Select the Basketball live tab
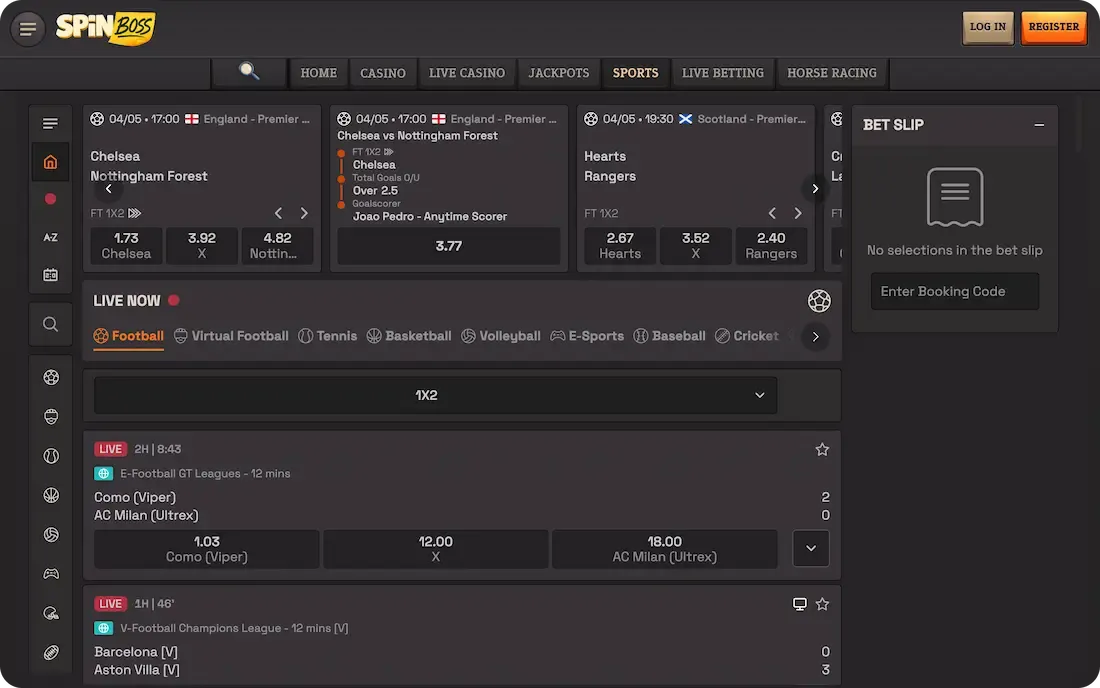The height and width of the screenshot is (688, 1100). click(x=409, y=336)
